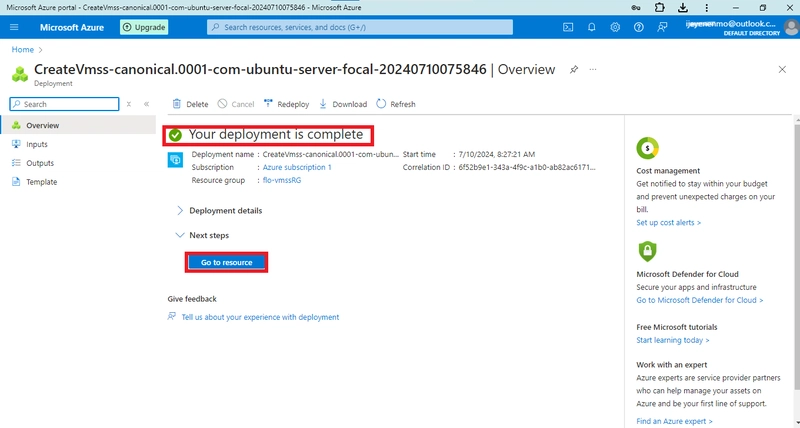Open Azure subscription 1 link
Viewport: 800px width, 428px height.
pos(297,167)
